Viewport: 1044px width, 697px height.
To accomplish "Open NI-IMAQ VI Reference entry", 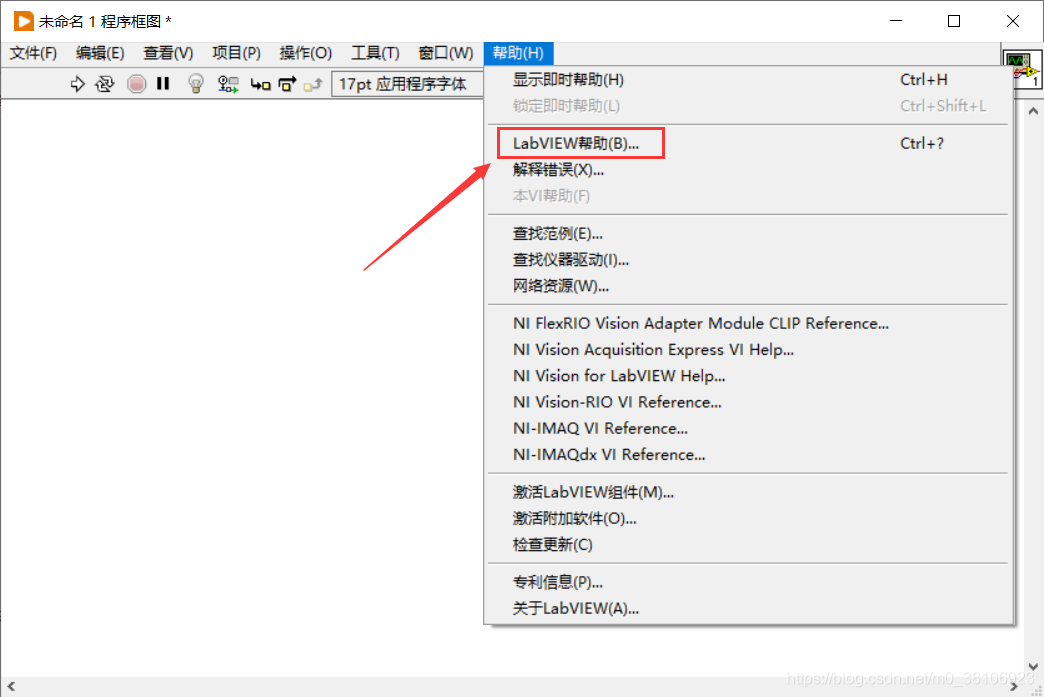I will click(x=748, y=429).
